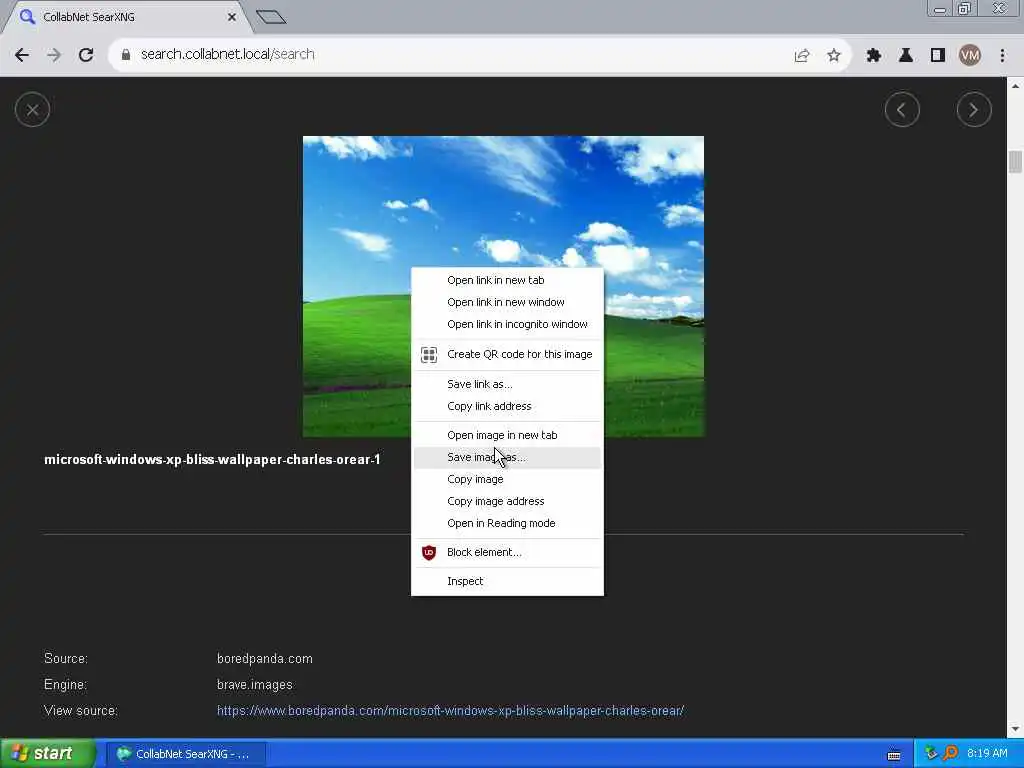Click the browser back arrow

pyautogui.click(x=22, y=55)
